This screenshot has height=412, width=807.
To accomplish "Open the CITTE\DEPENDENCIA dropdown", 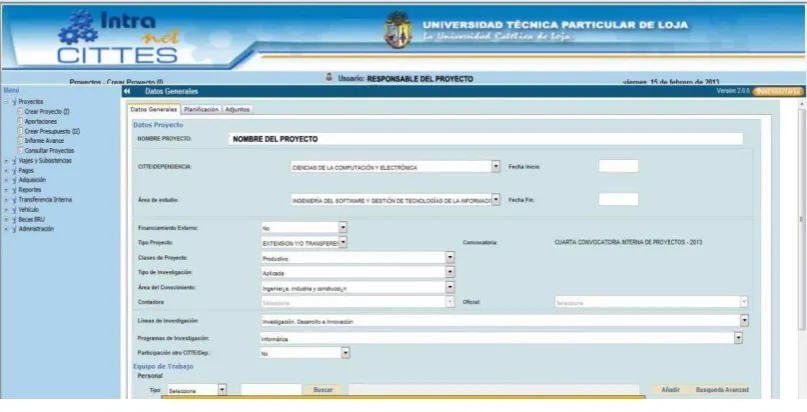I will (496, 167).
